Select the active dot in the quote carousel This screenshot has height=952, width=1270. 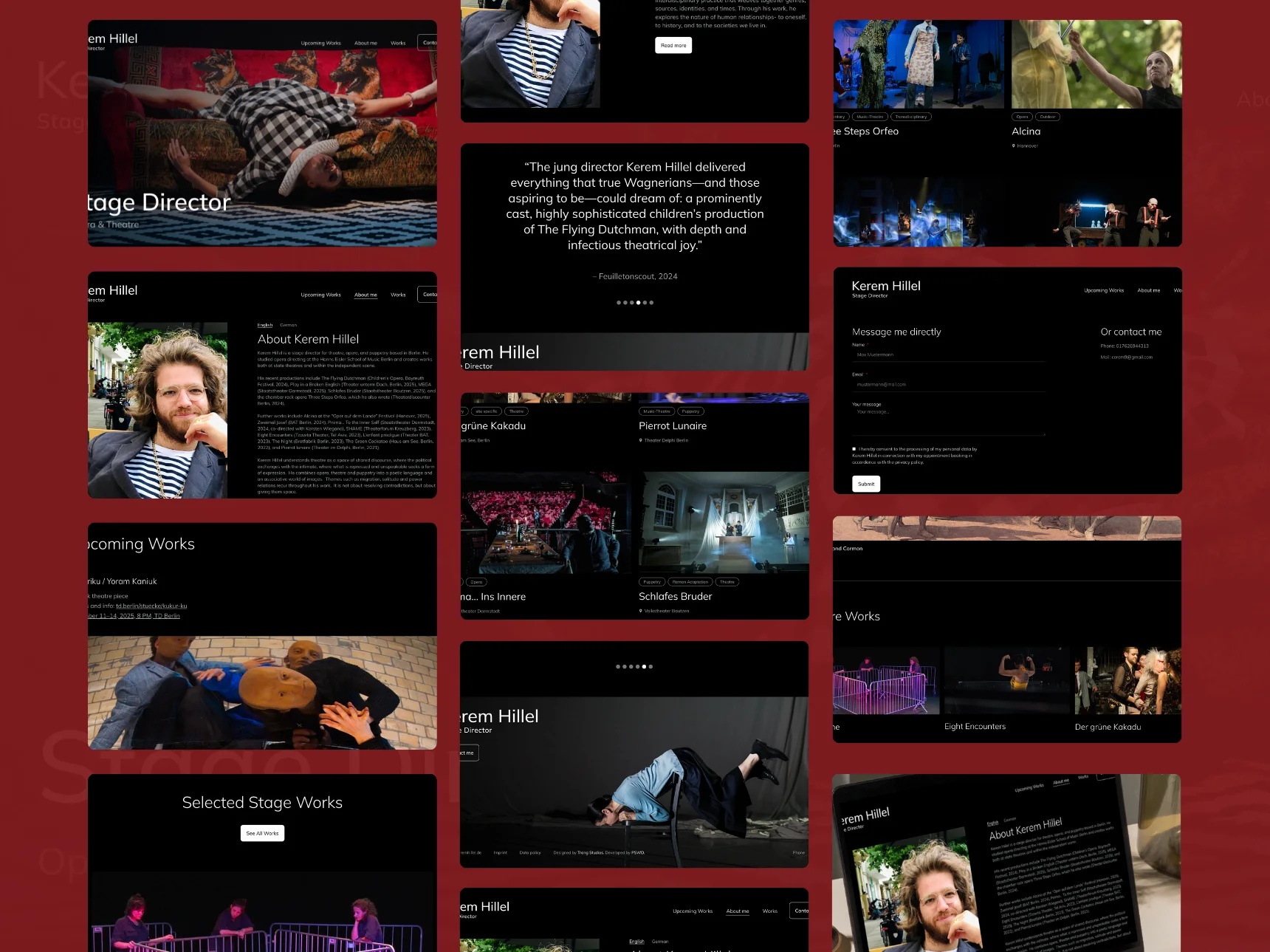click(638, 303)
